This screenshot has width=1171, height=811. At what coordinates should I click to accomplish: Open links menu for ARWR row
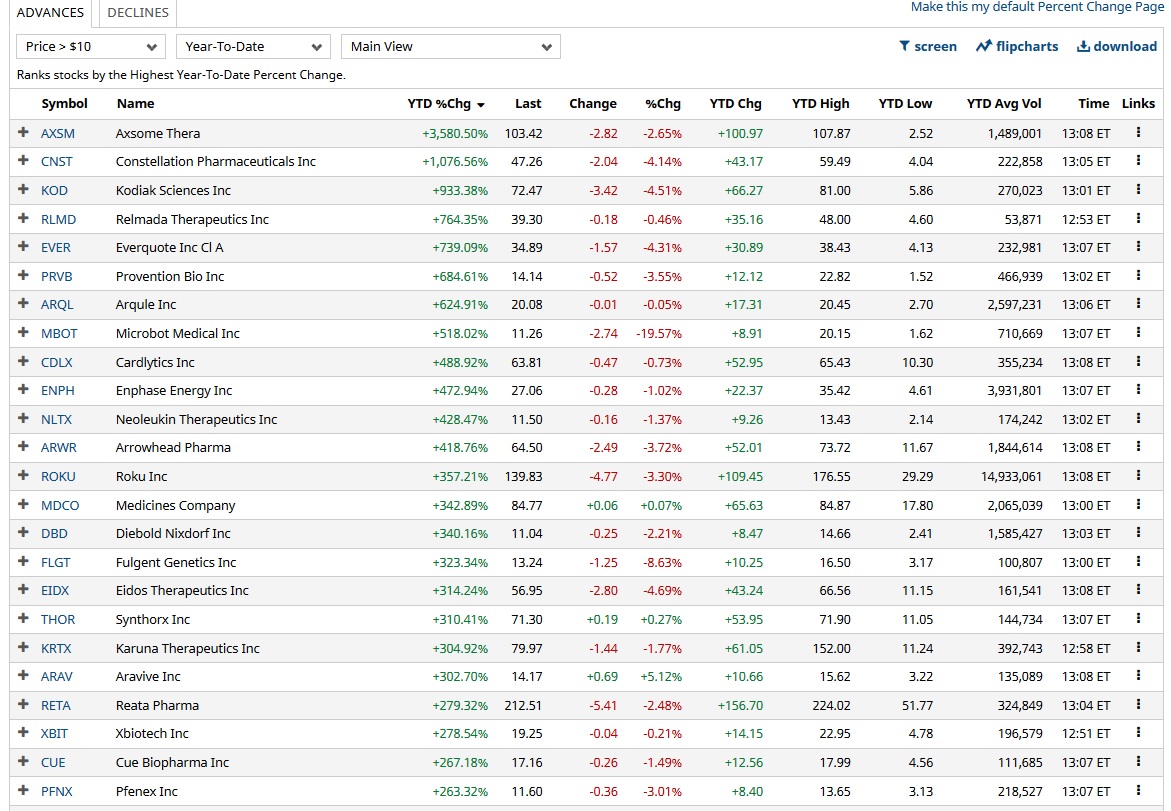coord(1138,447)
